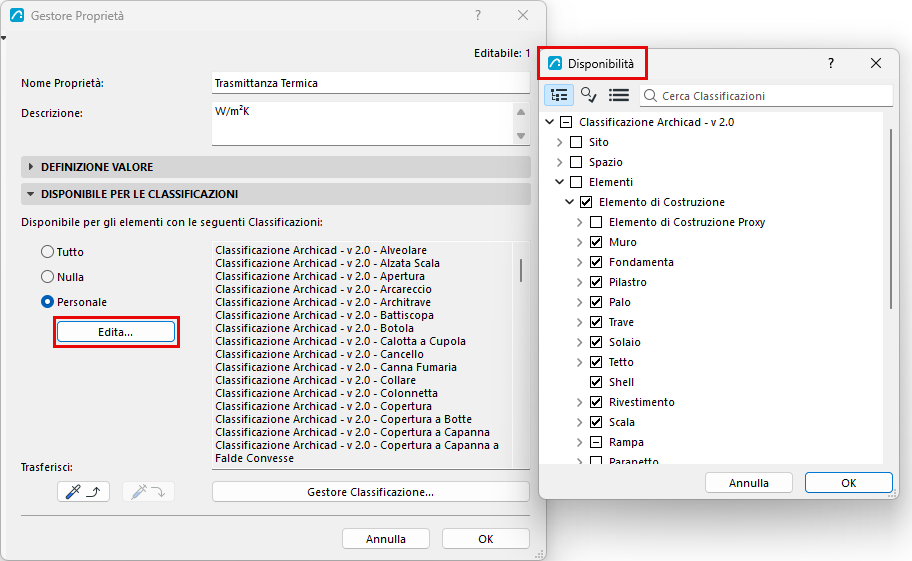Switch Disponibilità to hierarchical tree view
The height and width of the screenshot is (561, 912).
coord(559,95)
